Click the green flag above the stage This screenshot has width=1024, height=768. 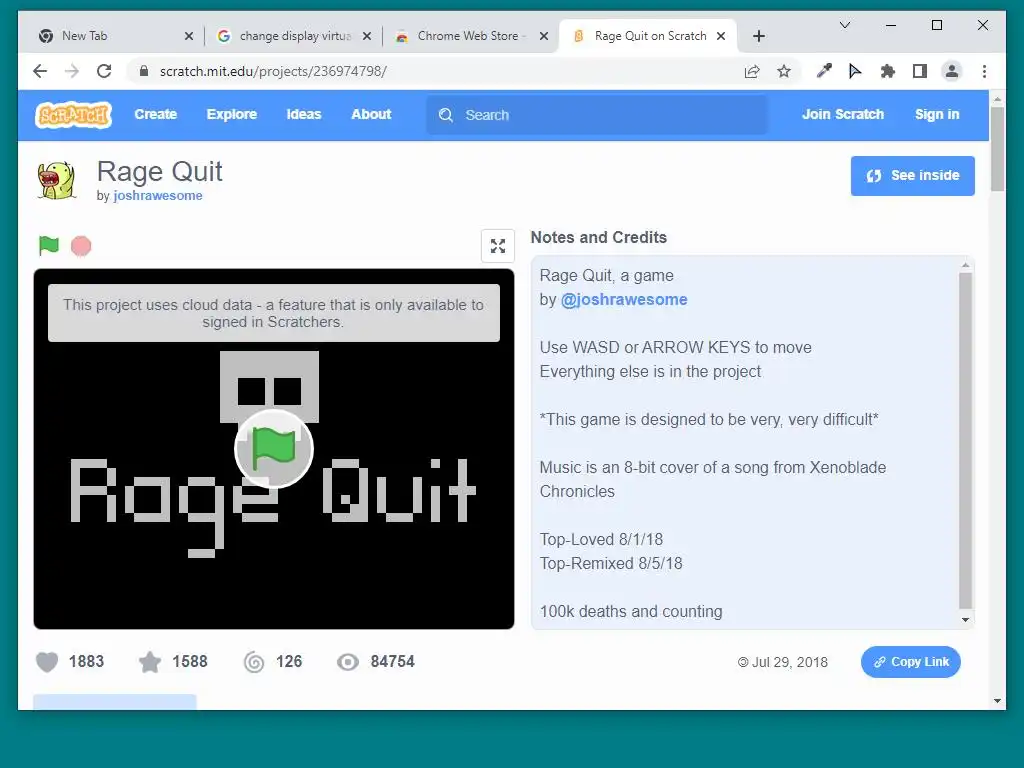pyautogui.click(x=49, y=246)
